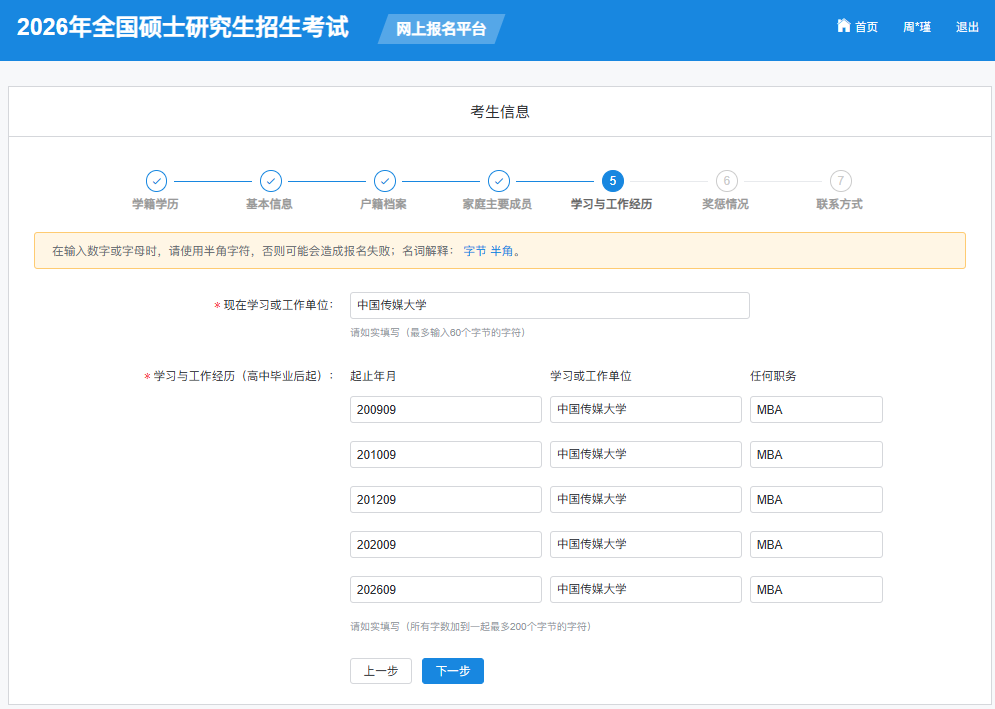Viewport: 995px width, 709px height.
Task: Click the 户籍档案 step checkmark icon
Action: tap(385, 182)
